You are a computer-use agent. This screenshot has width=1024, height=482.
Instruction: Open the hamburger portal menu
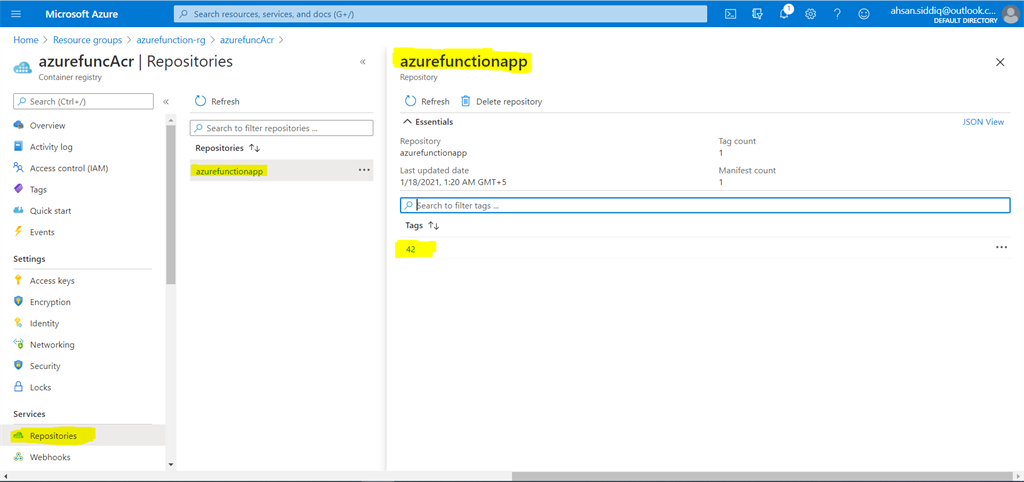16,14
